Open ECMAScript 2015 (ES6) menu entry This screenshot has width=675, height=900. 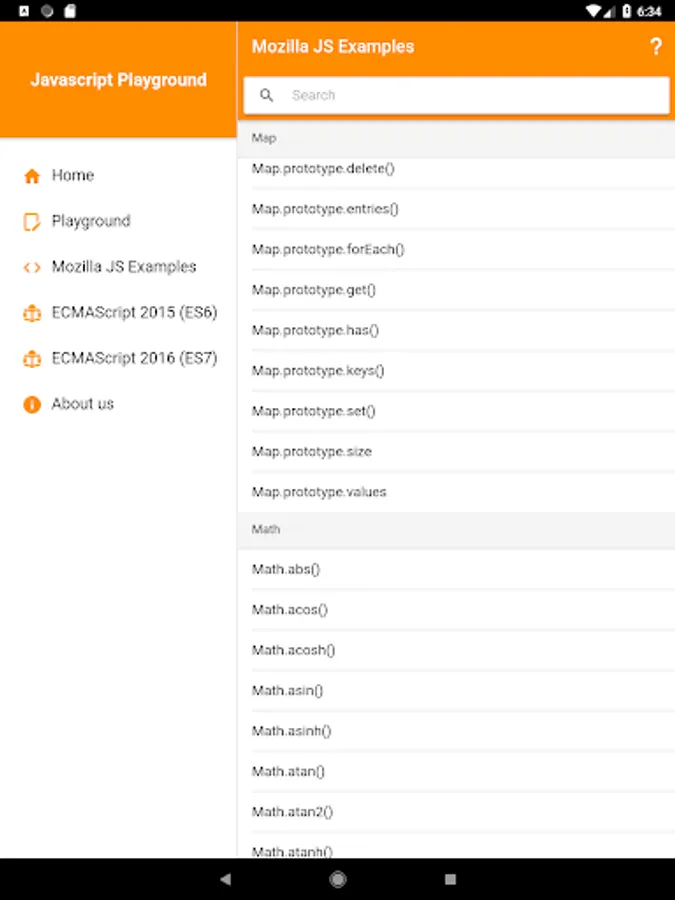(118, 313)
